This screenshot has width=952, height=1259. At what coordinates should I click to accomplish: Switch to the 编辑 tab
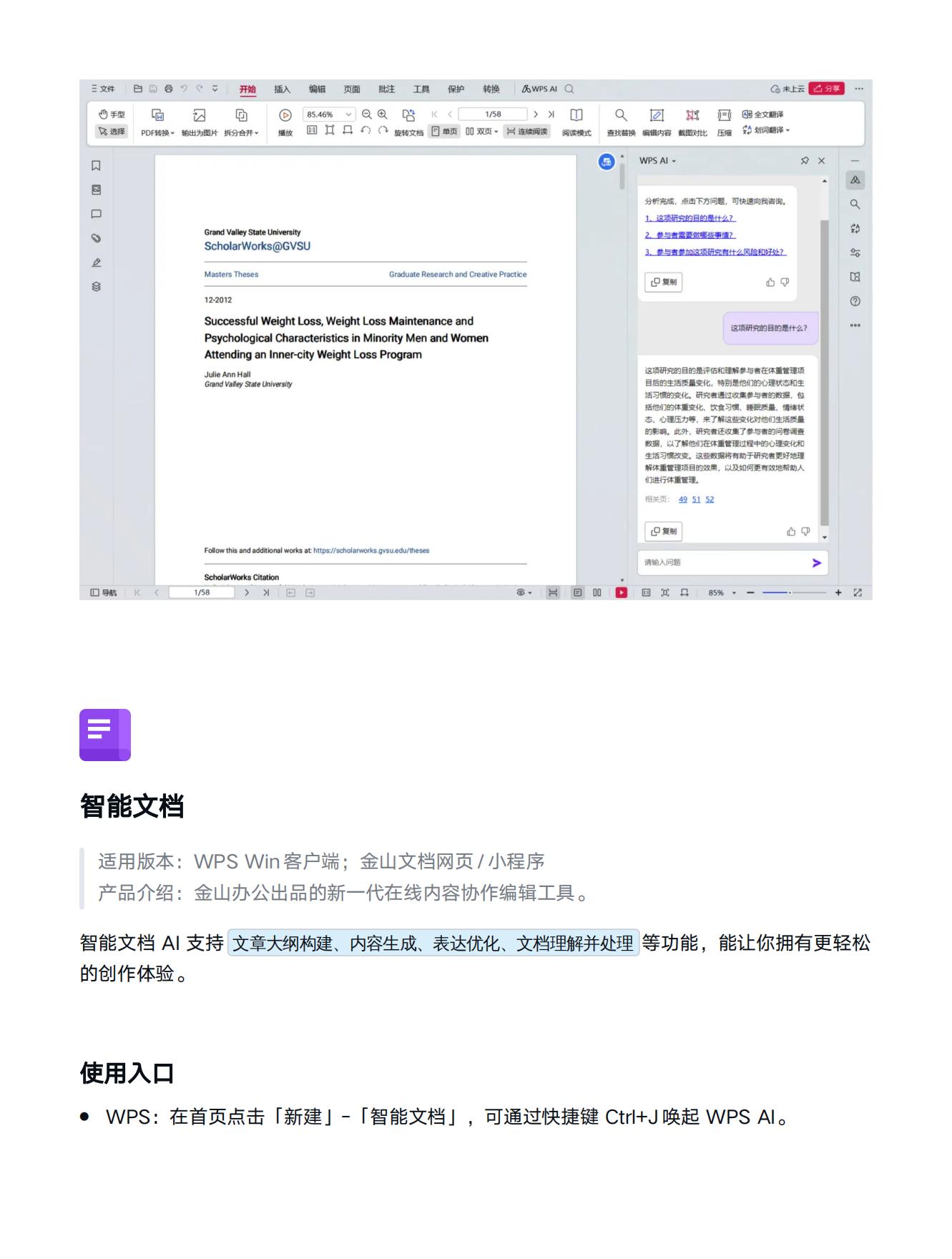317,89
